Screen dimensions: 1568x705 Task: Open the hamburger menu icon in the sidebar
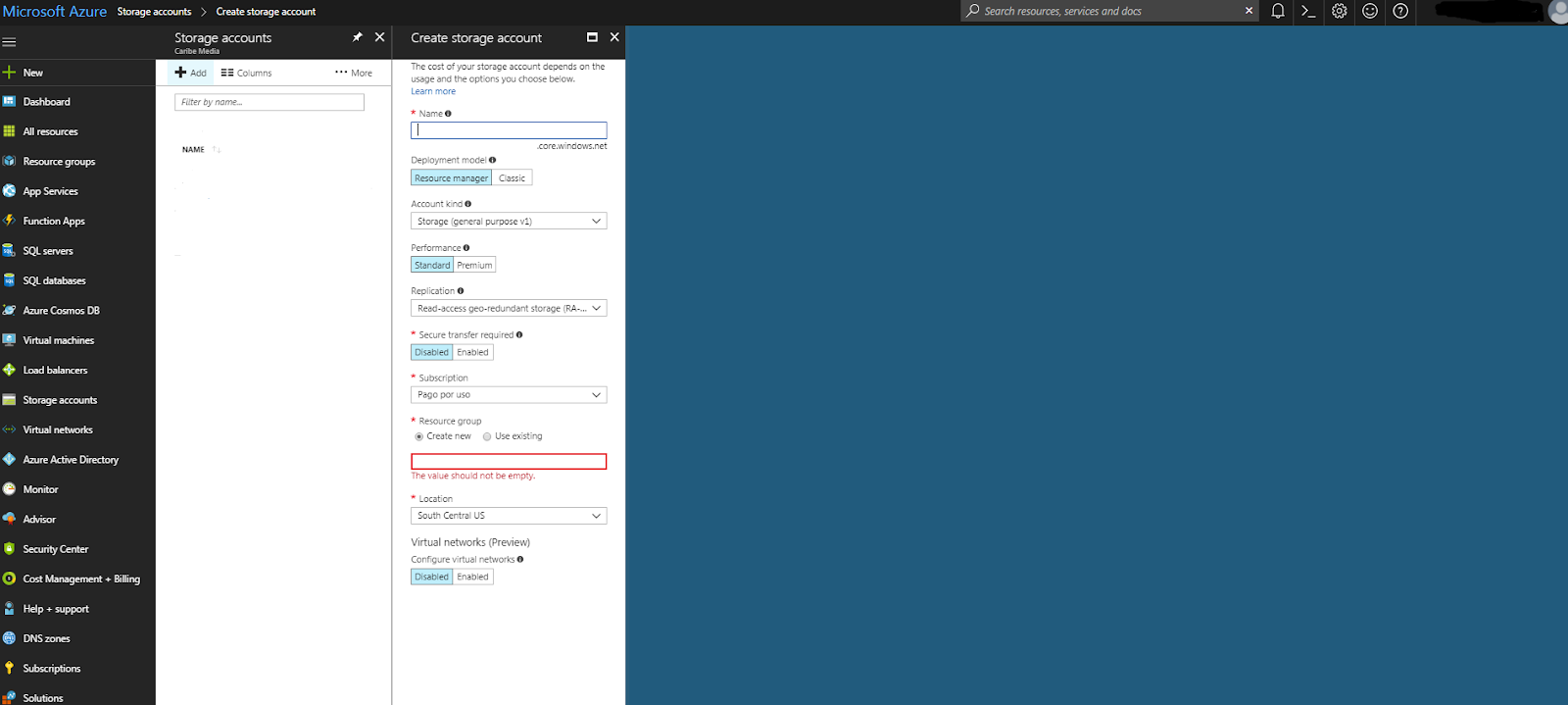9,42
